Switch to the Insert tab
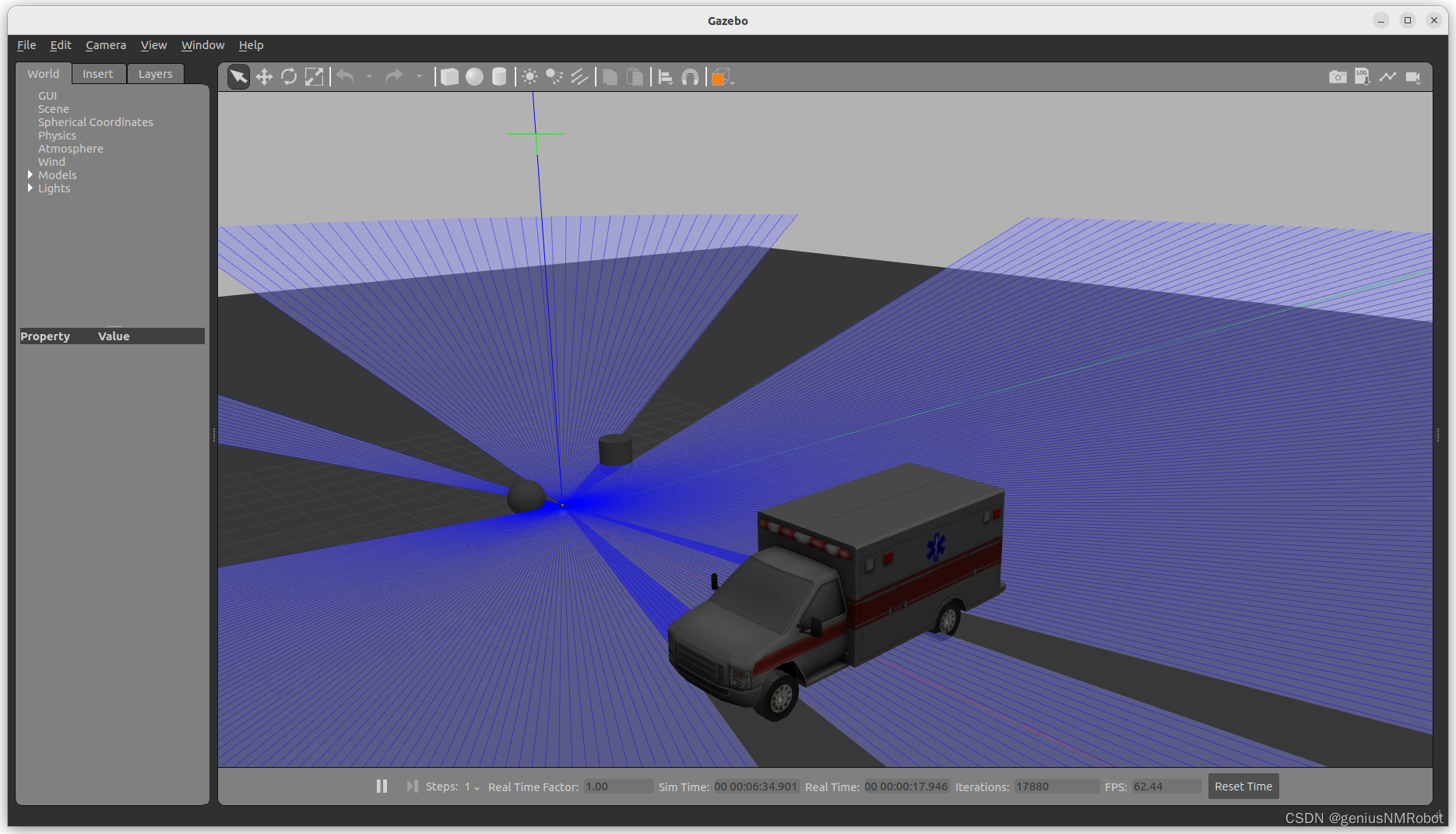1456x834 pixels. (x=98, y=73)
